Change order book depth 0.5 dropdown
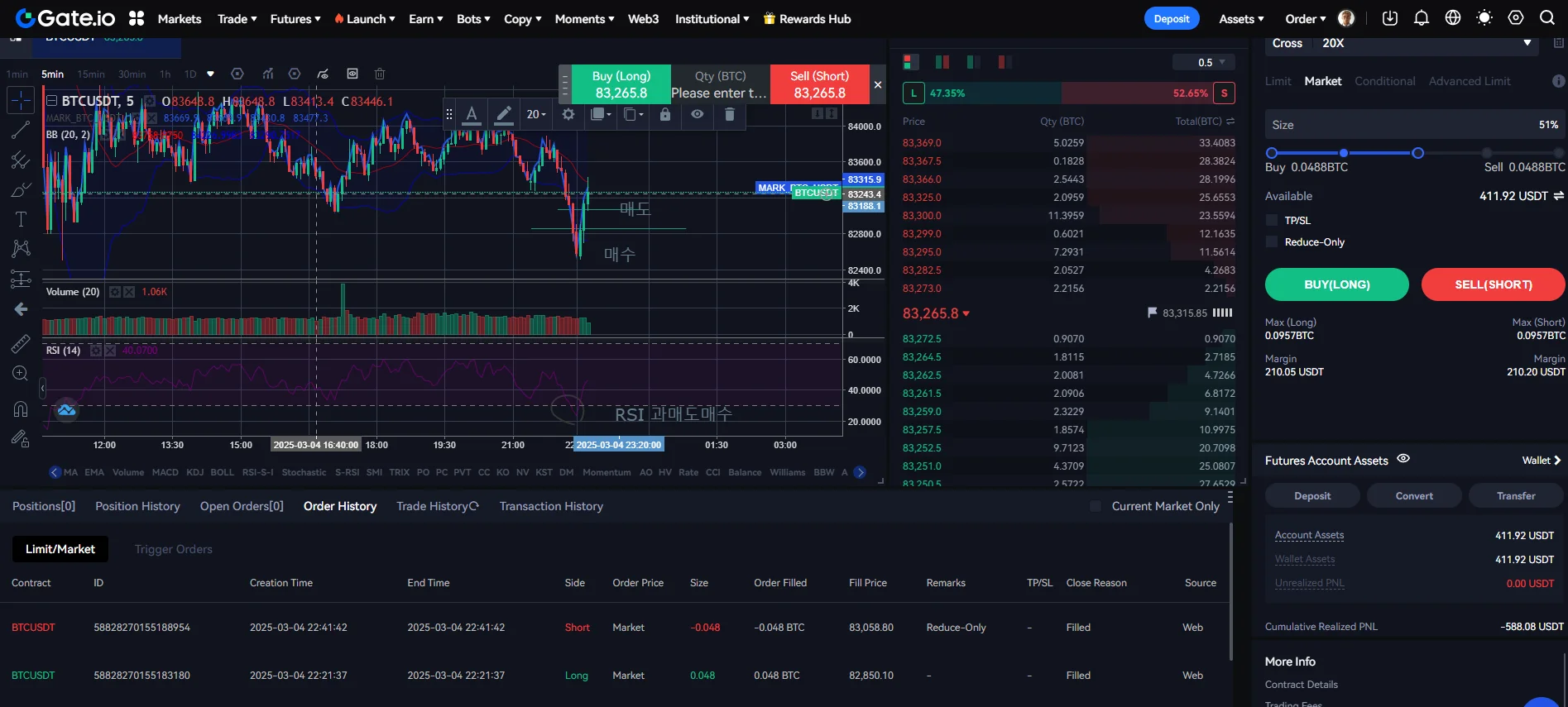This screenshot has width=1568, height=707. [1204, 62]
